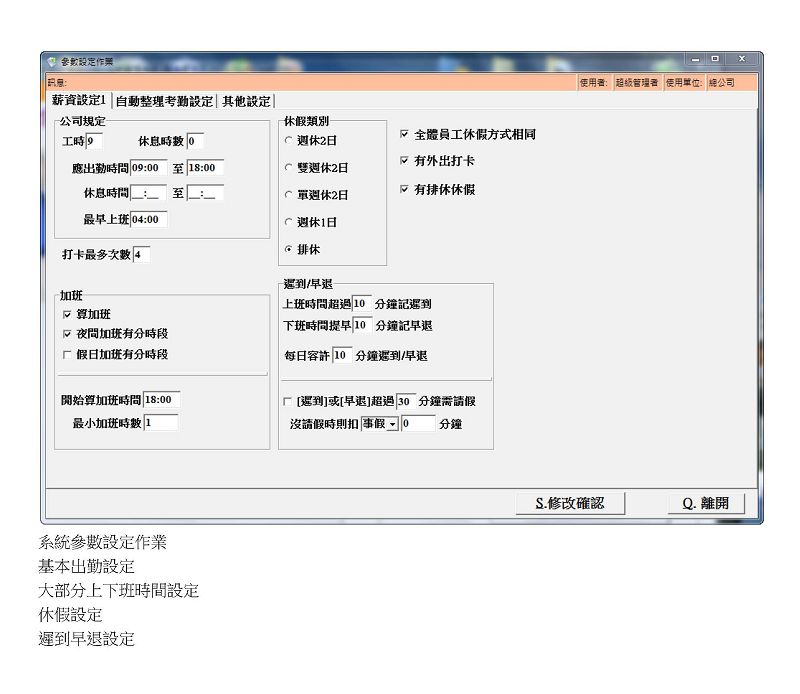The height and width of the screenshot is (694, 800).
Task: Maximize the 參數設定作業 window
Action: coord(714,60)
